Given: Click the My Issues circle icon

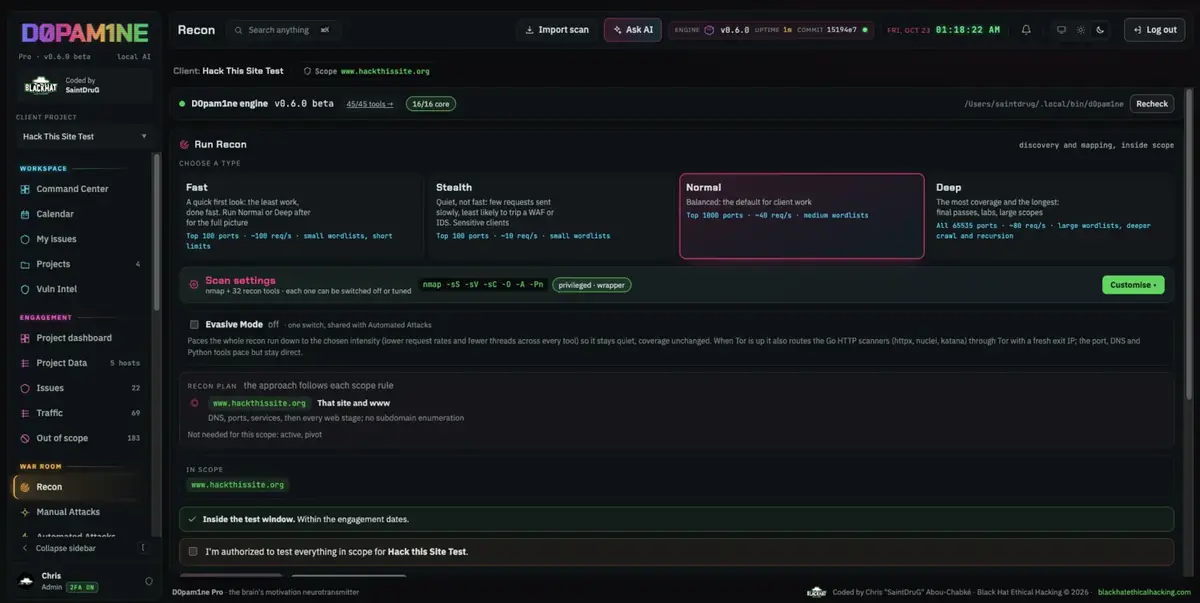Looking at the screenshot, I should [26, 239].
